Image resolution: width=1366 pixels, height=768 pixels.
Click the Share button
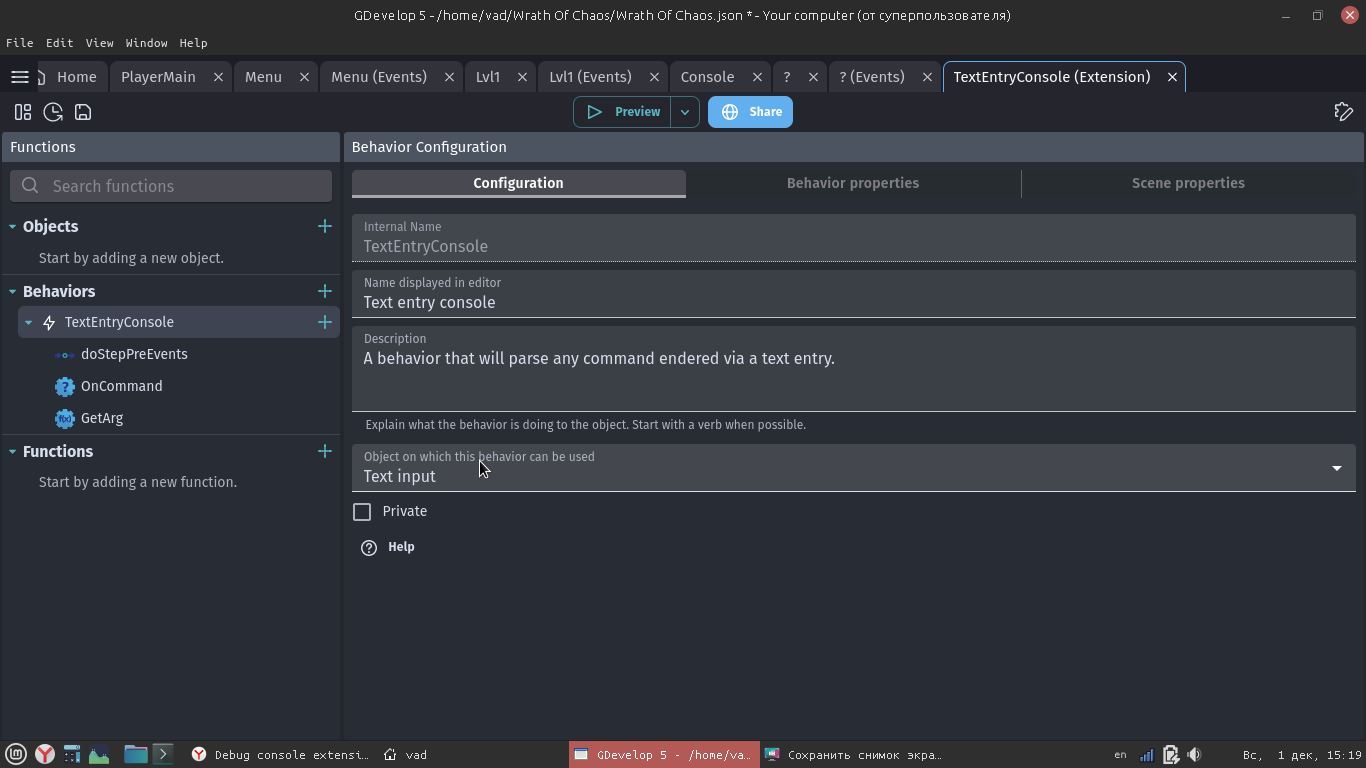point(750,112)
